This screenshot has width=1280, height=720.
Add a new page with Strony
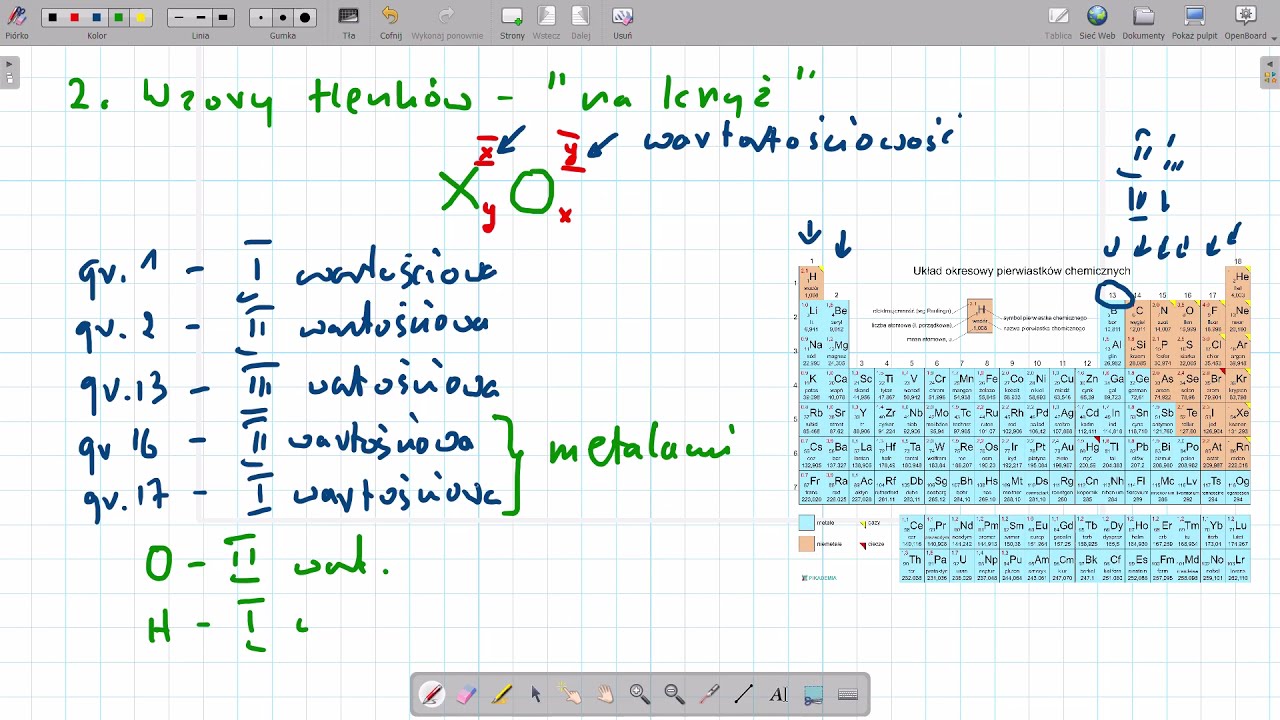(x=512, y=21)
